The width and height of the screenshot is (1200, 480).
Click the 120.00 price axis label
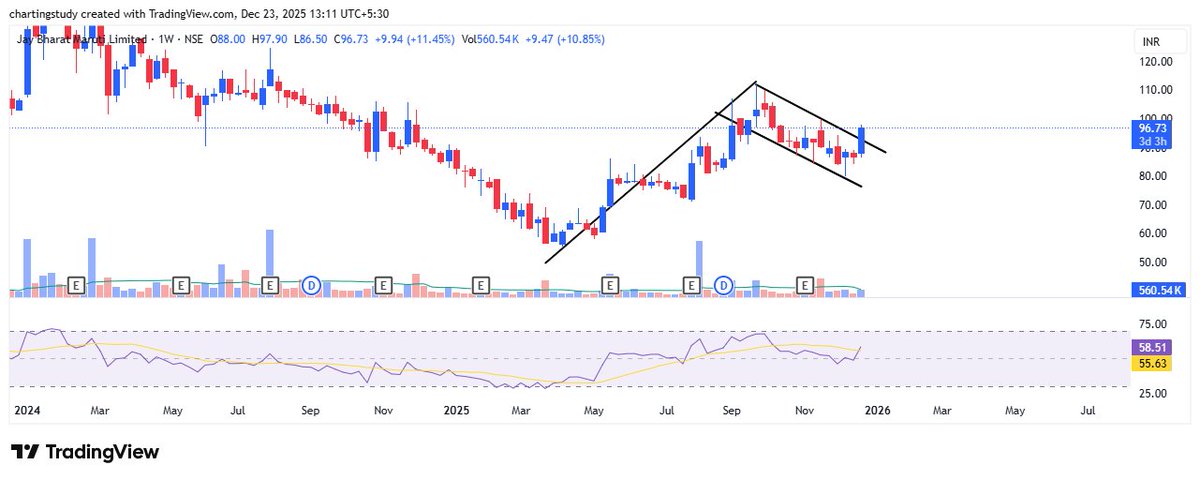pyautogui.click(x=1155, y=61)
